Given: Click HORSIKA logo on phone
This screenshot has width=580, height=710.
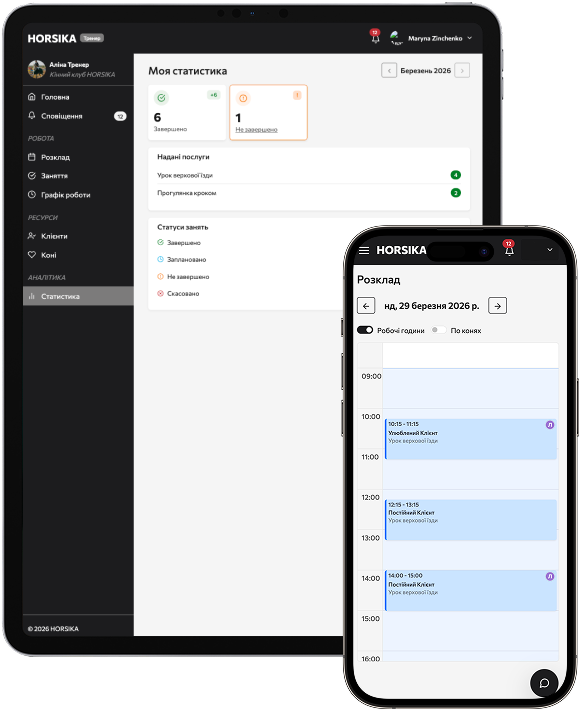Looking at the screenshot, I should [401, 250].
